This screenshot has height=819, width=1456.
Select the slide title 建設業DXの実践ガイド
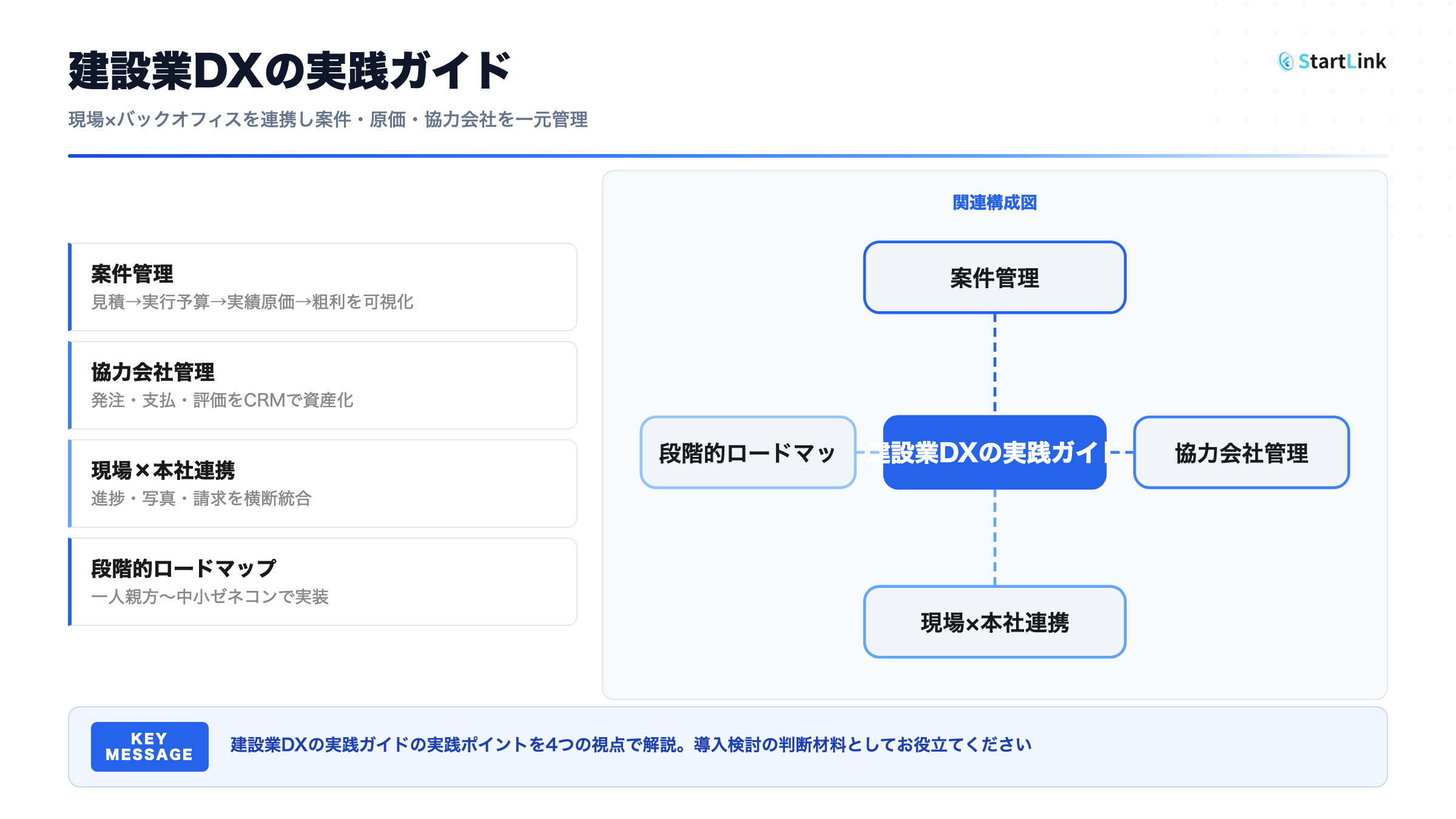coord(289,71)
